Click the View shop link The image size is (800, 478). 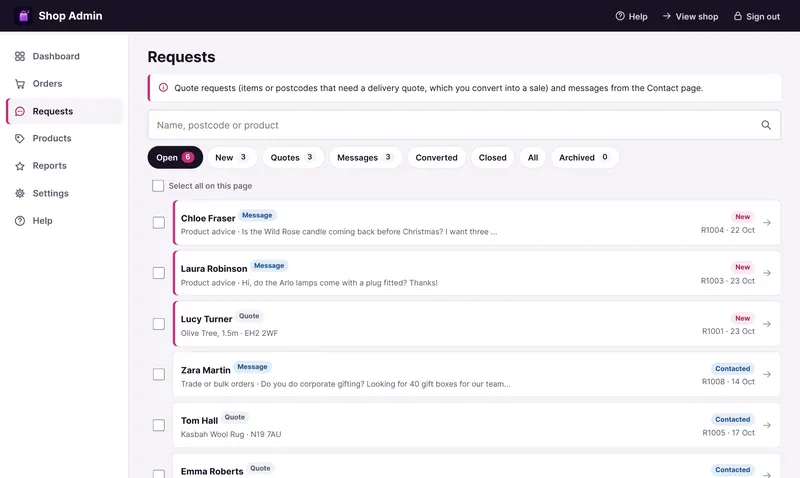click(690, 16)
